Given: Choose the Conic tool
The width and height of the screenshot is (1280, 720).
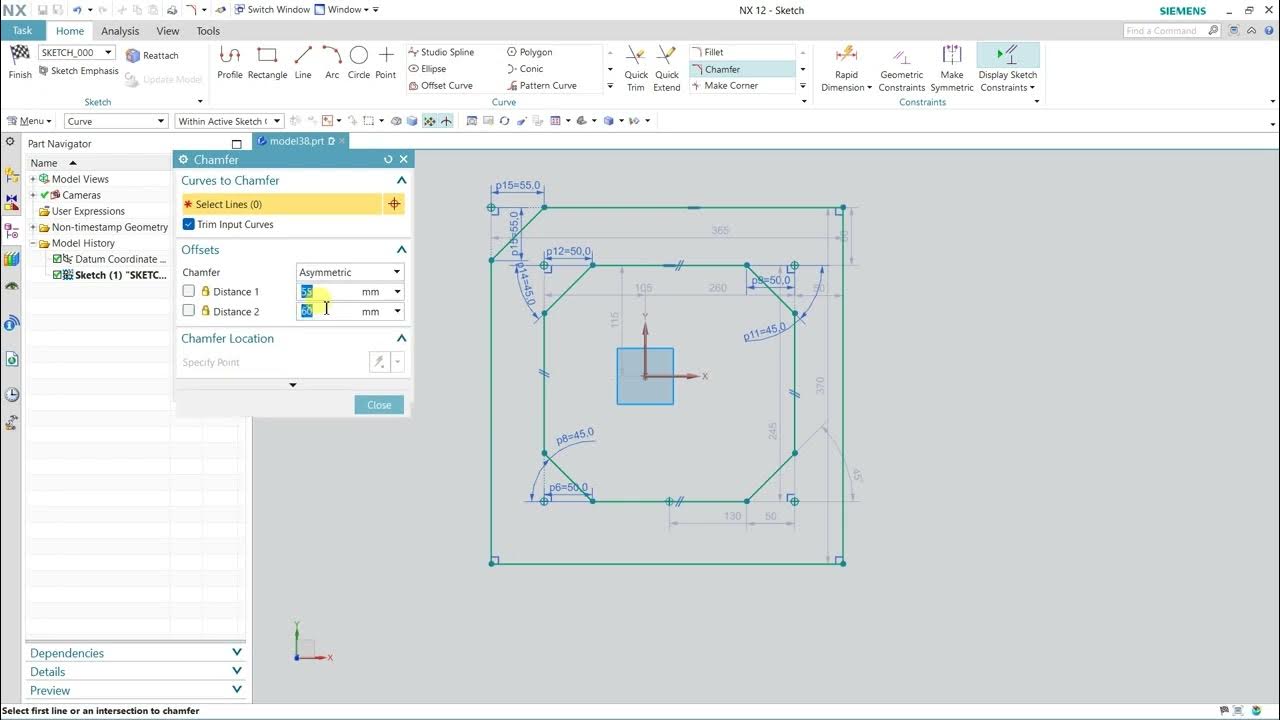Looking at the screenshot, I should coord(525,69).
